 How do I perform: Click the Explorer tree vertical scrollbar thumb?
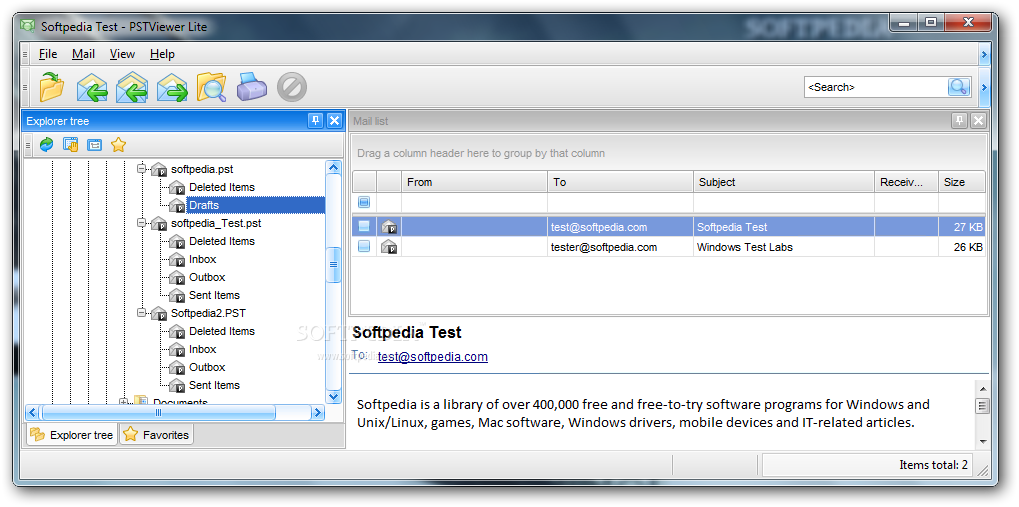pyautogui.click(x=333, y=265)
